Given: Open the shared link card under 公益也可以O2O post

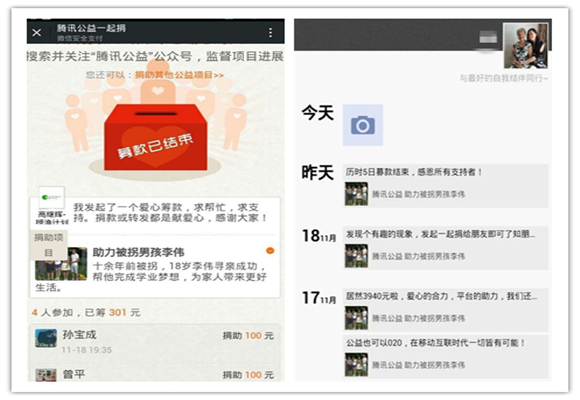Looking at the screenshot, I should point(445,365).
